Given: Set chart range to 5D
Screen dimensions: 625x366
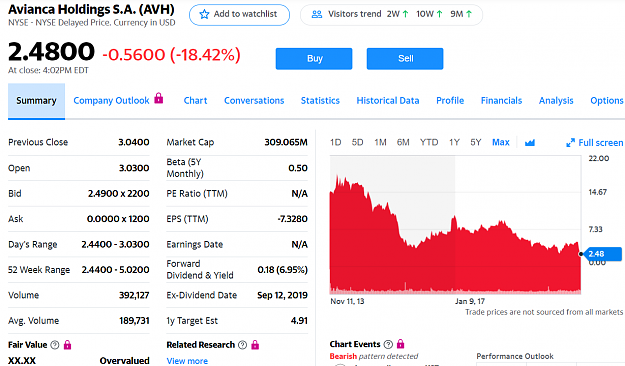Looking at the screenshot, I should [357, 142].
